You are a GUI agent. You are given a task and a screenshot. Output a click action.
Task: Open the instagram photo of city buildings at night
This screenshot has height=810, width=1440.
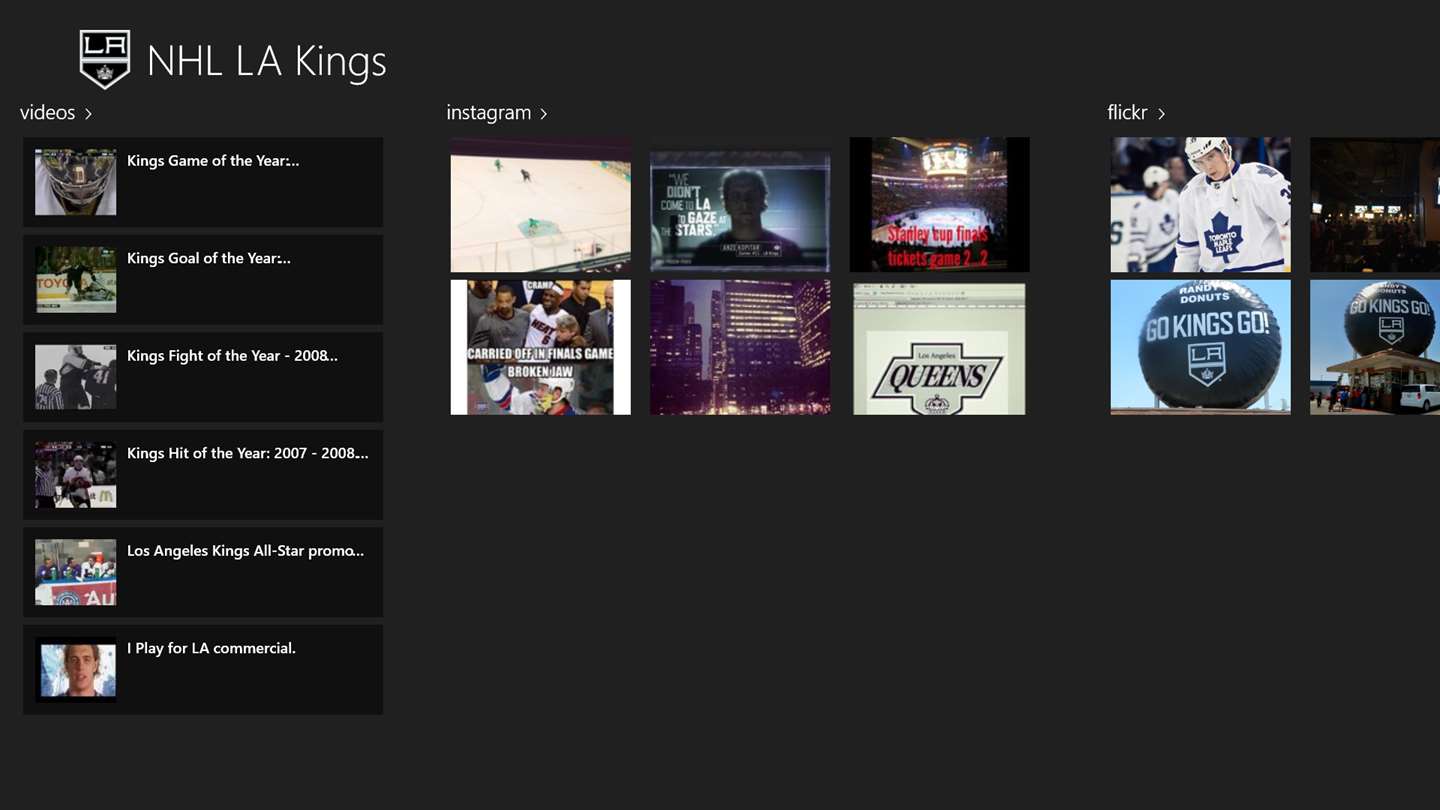coord(740,347)
